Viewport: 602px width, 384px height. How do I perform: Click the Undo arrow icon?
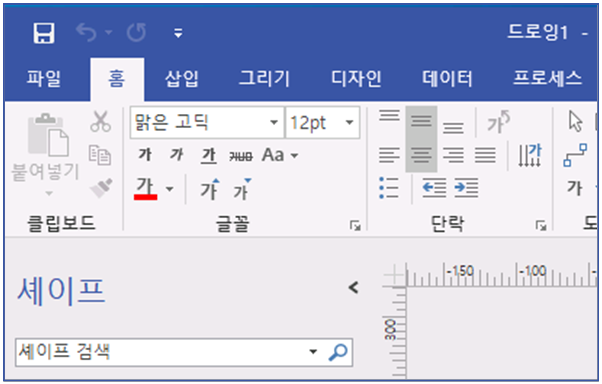86,32
